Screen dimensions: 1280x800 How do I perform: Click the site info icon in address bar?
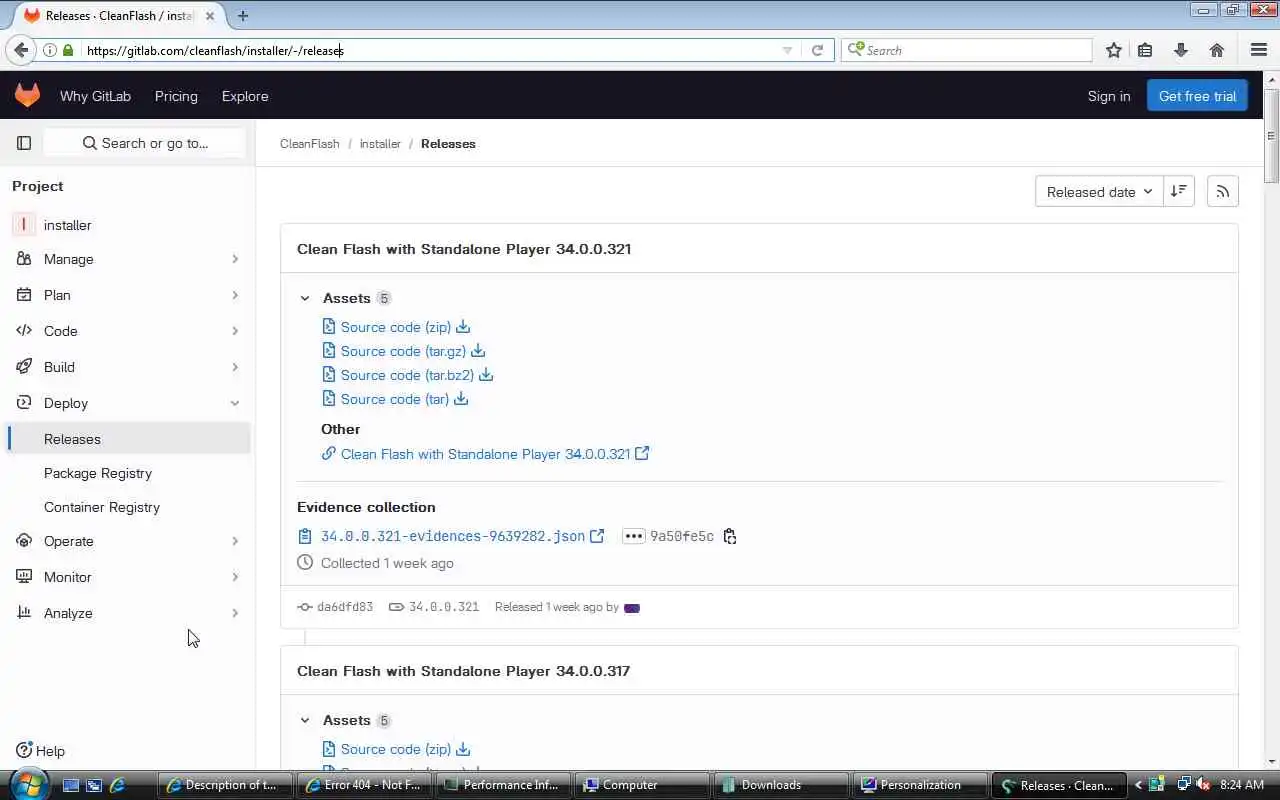(x=49, y=50)
